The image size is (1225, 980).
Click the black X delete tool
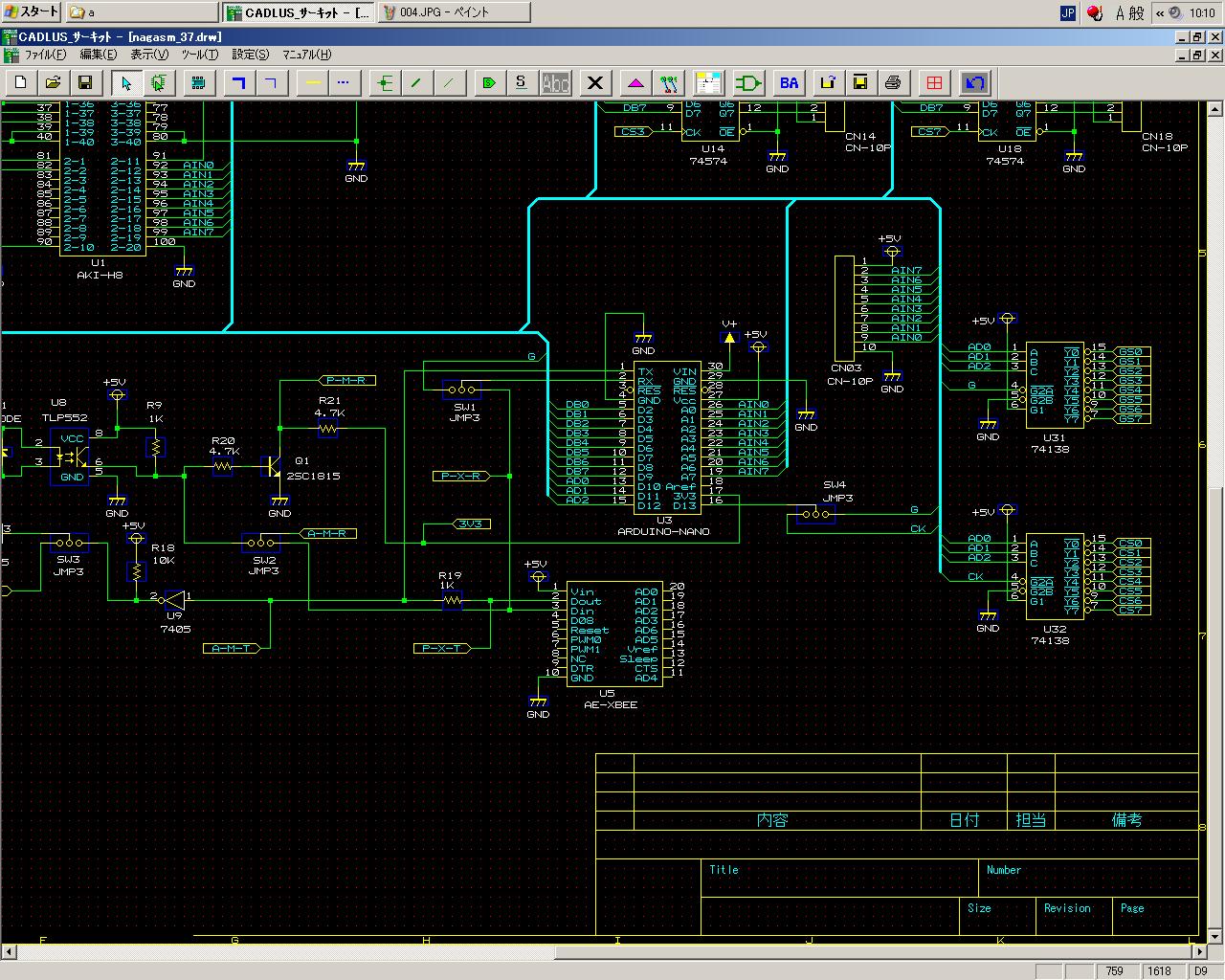coord(595,83)
